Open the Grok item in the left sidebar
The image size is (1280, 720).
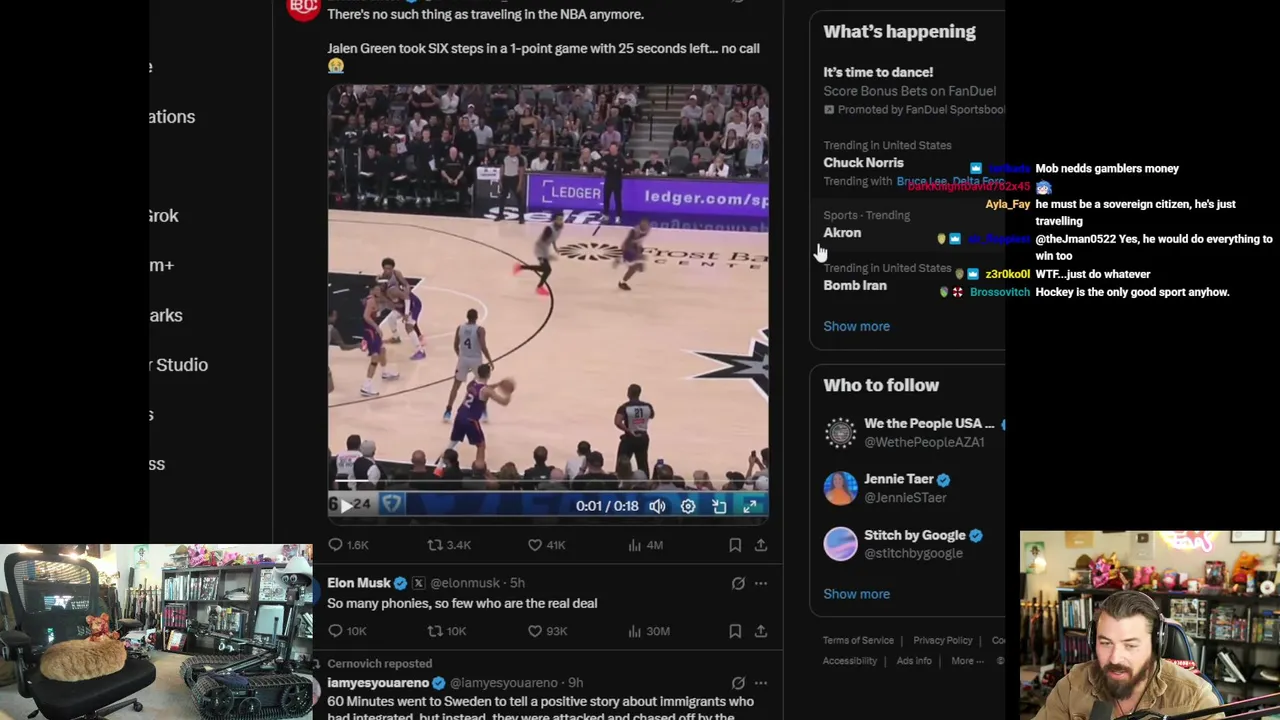164,216
